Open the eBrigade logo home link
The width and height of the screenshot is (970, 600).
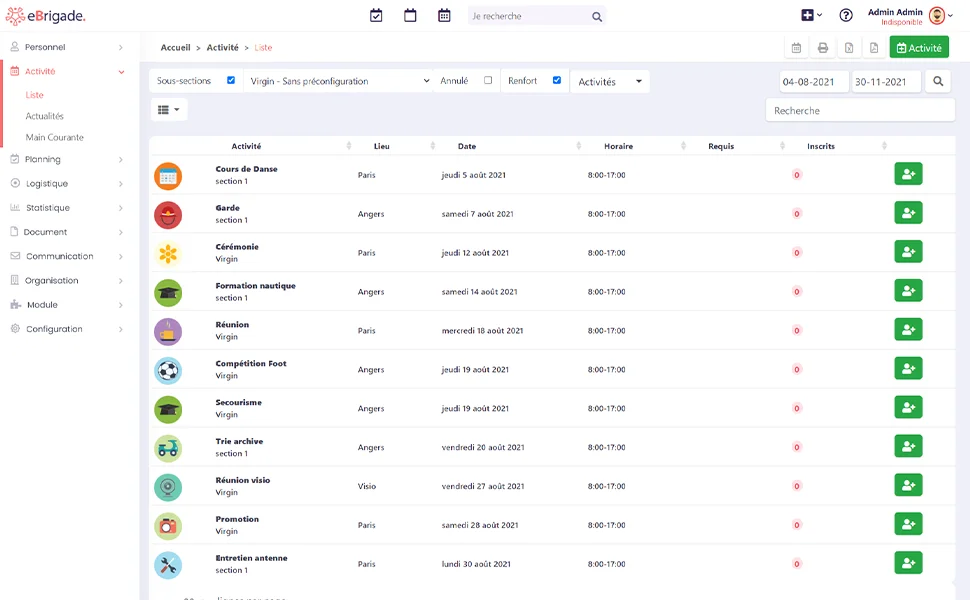point(46,16)
